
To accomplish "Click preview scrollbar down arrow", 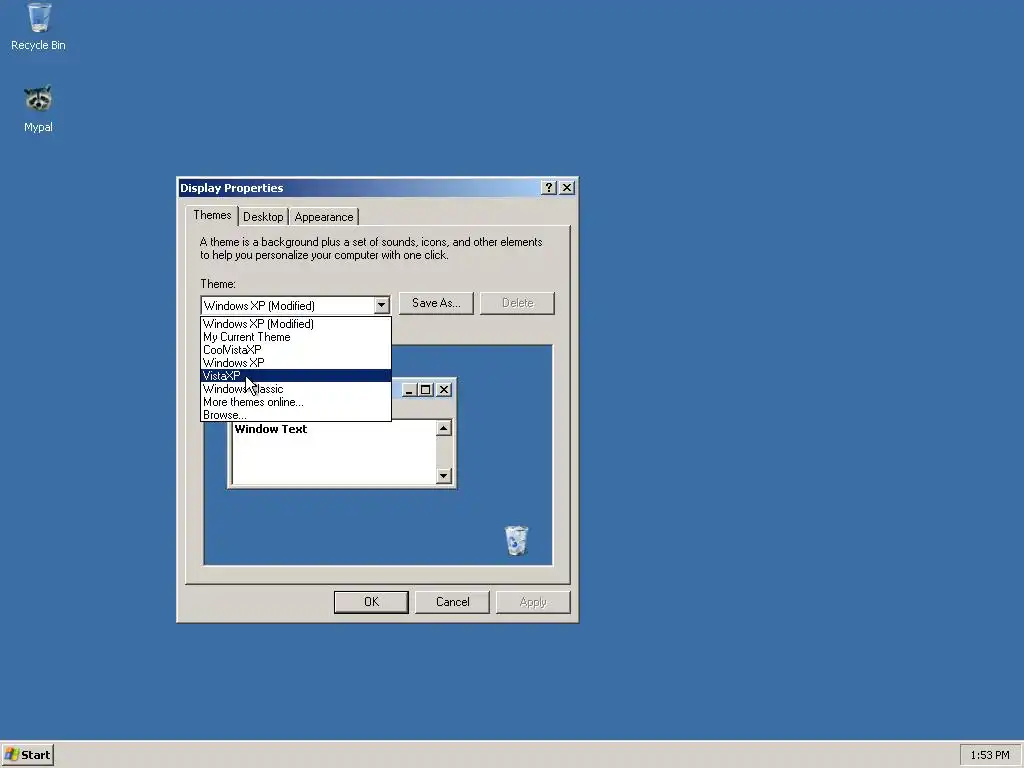I will (x=443, y=475).
